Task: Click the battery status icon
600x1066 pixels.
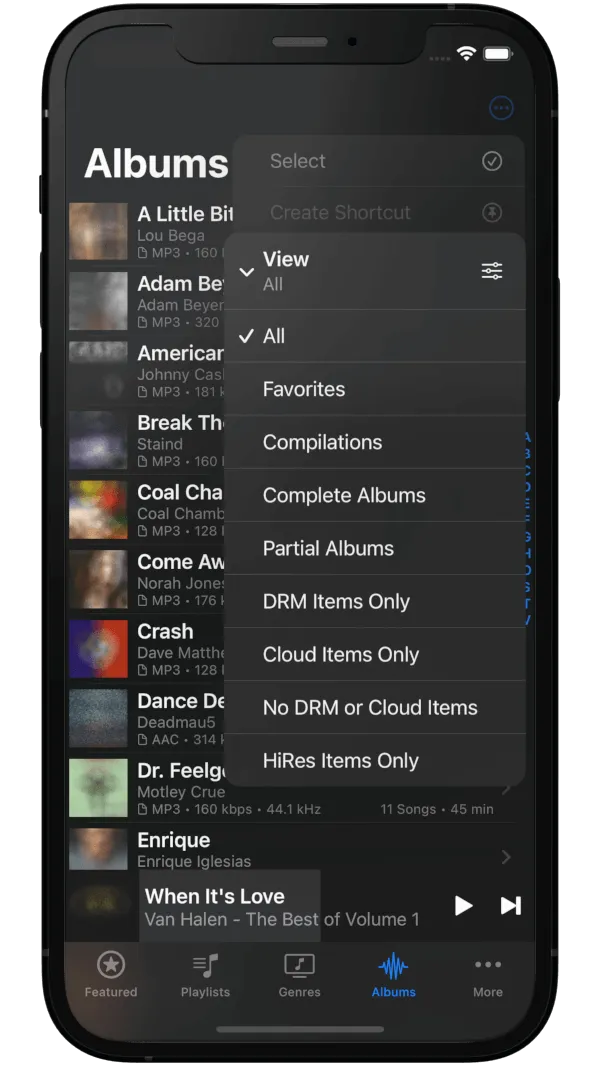Action: point(498,54)
